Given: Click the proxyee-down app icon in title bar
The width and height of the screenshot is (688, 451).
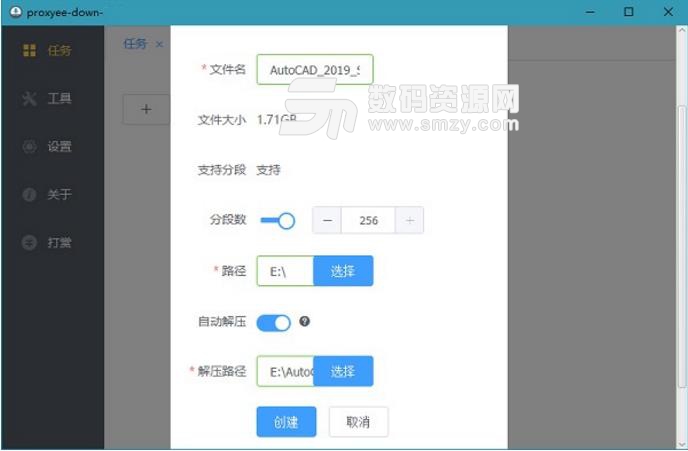Looking at the screenshot, I should click(x=15, y=12).
